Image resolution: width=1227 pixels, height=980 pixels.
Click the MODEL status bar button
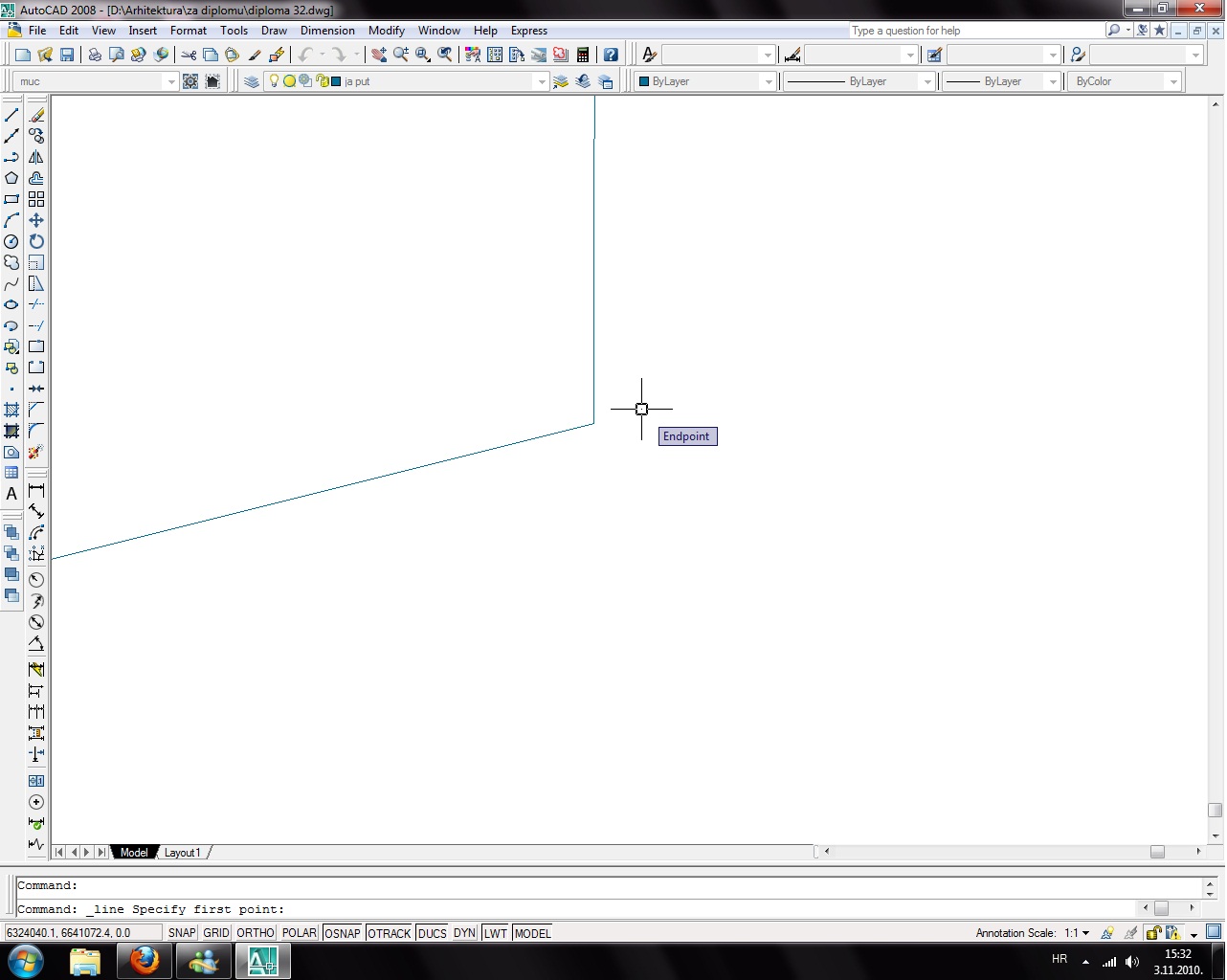[x=532, y=933]
